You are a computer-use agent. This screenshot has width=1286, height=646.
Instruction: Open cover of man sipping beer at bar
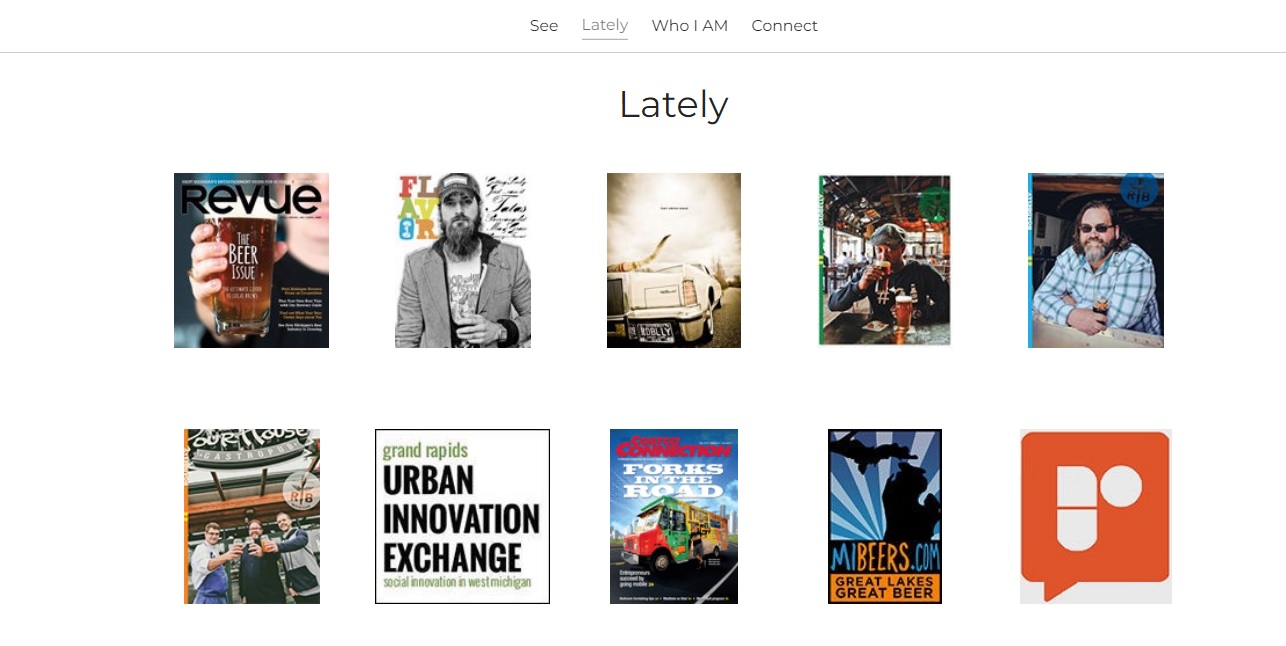click(x=884, y=260)
